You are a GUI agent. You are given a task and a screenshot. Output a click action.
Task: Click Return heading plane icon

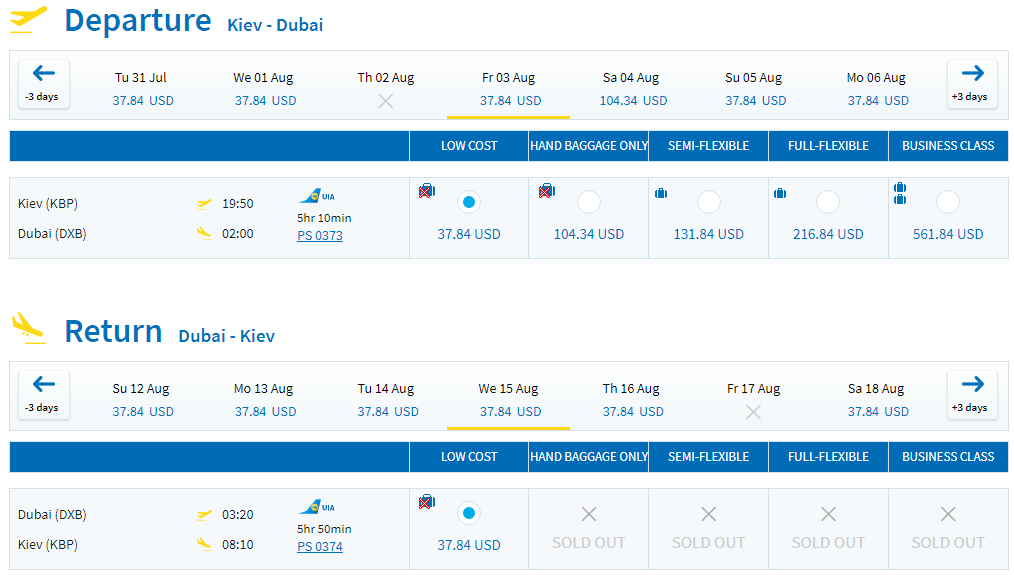[x=28, y=328]
